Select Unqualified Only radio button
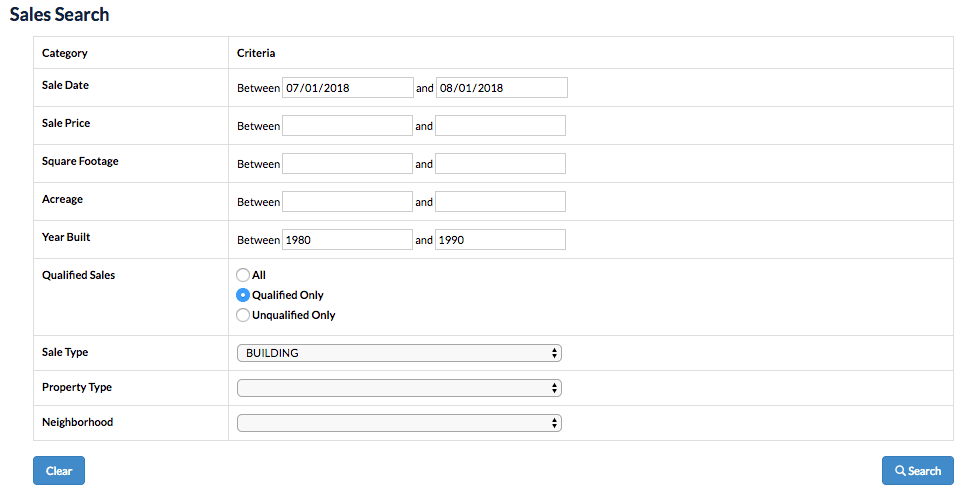The width and height of the screenshot is (964, 499). point(242,315)
